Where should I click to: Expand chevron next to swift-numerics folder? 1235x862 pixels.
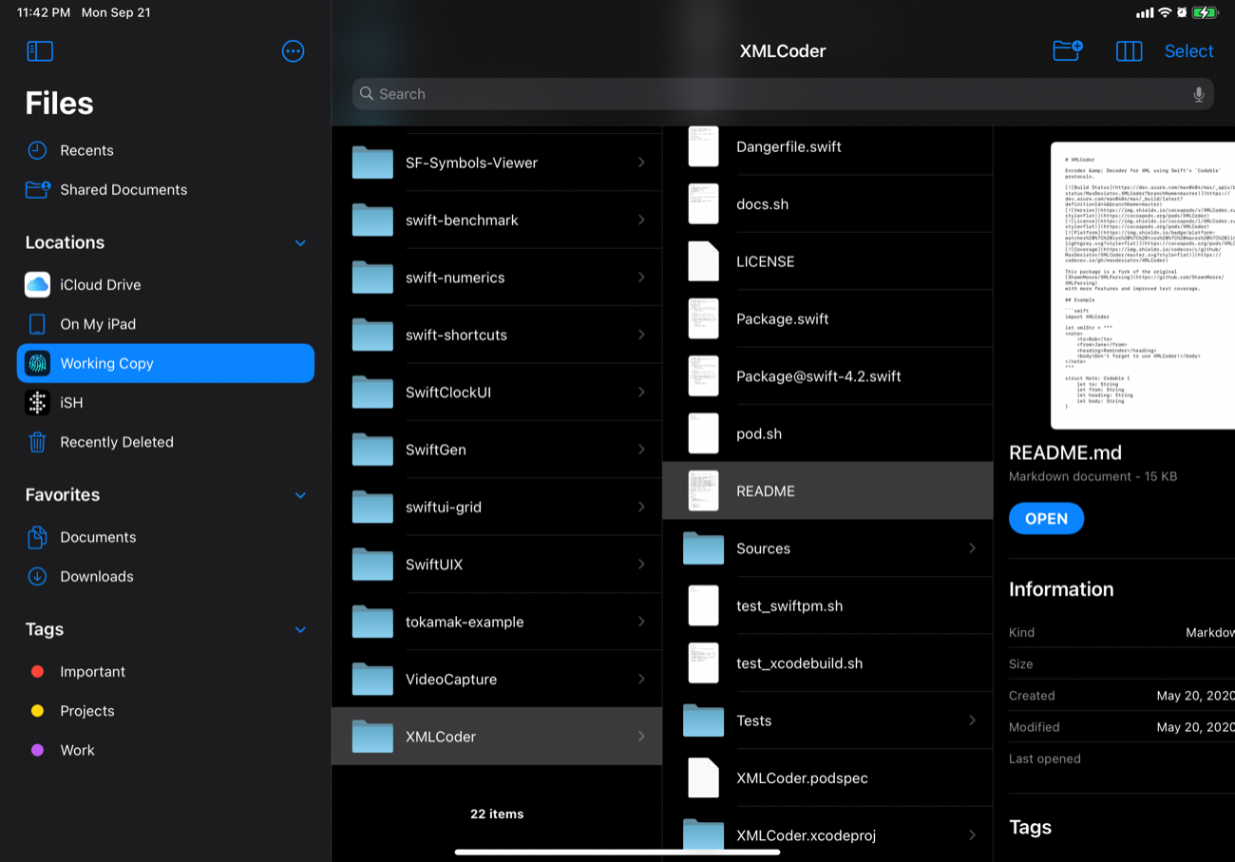click(x=641, y=277)
